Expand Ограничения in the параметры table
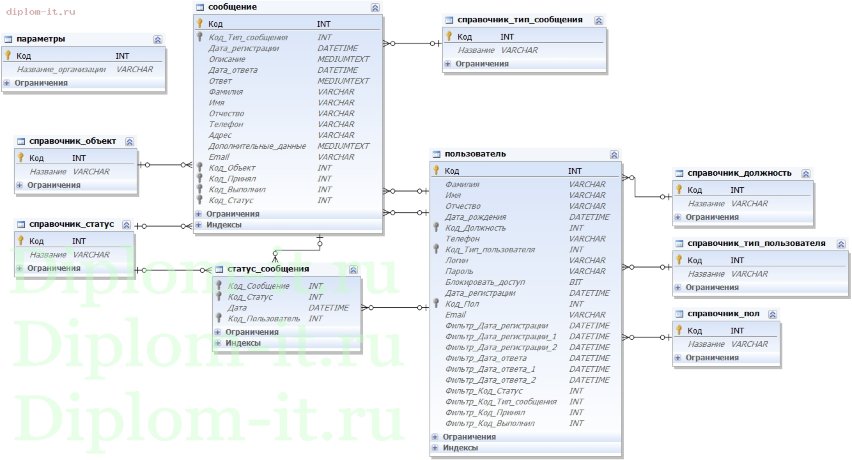Screen dimensions: 852x460 pyautogui.click(x=8, y=83)
